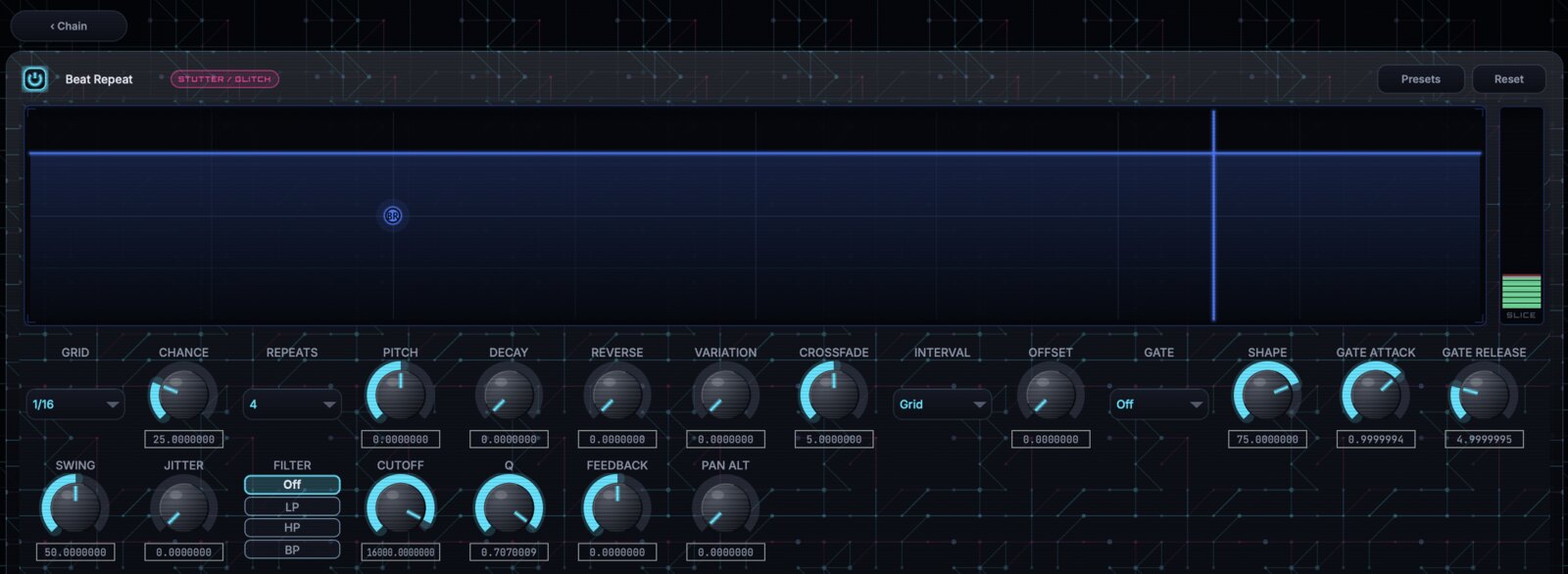Click the Swing knob

75,507
